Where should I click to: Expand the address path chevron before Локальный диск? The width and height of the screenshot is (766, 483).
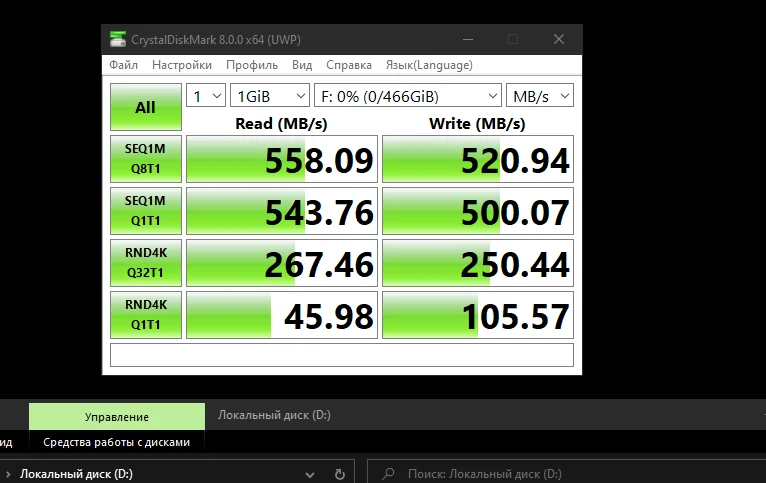click(8, 474)
